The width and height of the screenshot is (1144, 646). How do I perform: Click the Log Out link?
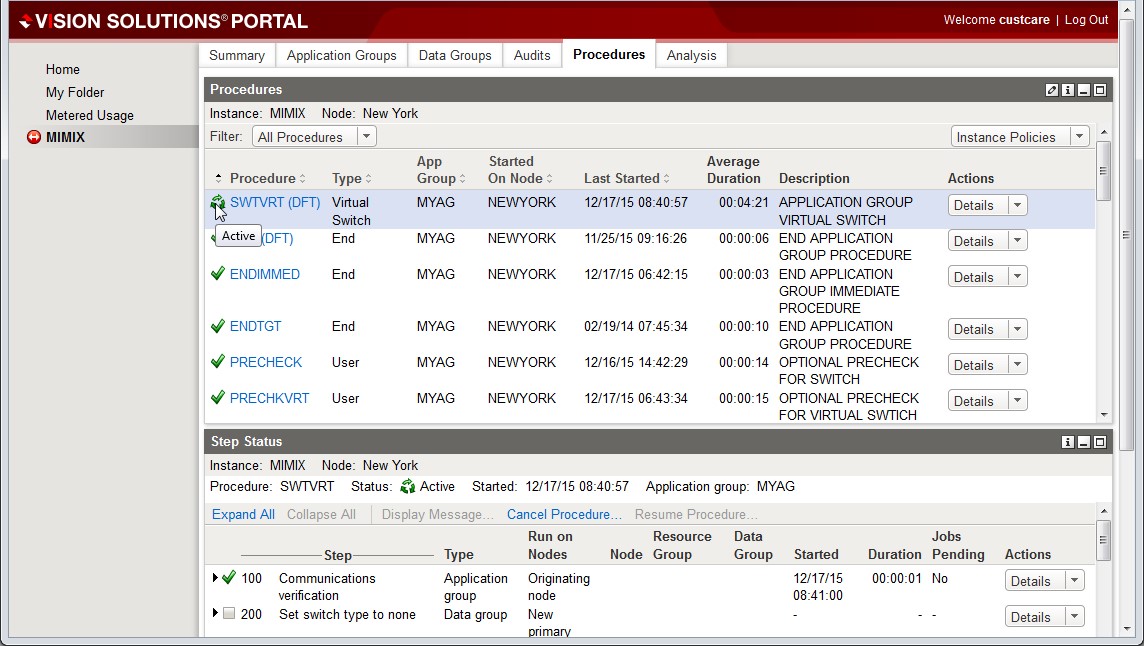click(1086, 20)
